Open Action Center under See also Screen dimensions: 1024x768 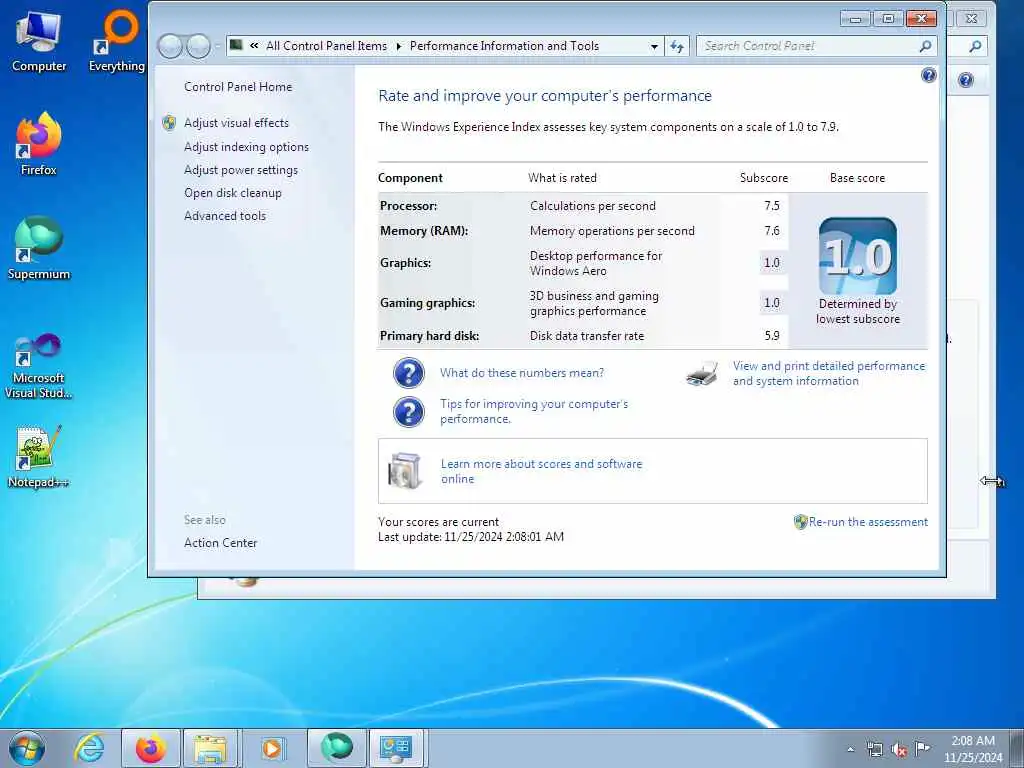[x=220, y=543]
